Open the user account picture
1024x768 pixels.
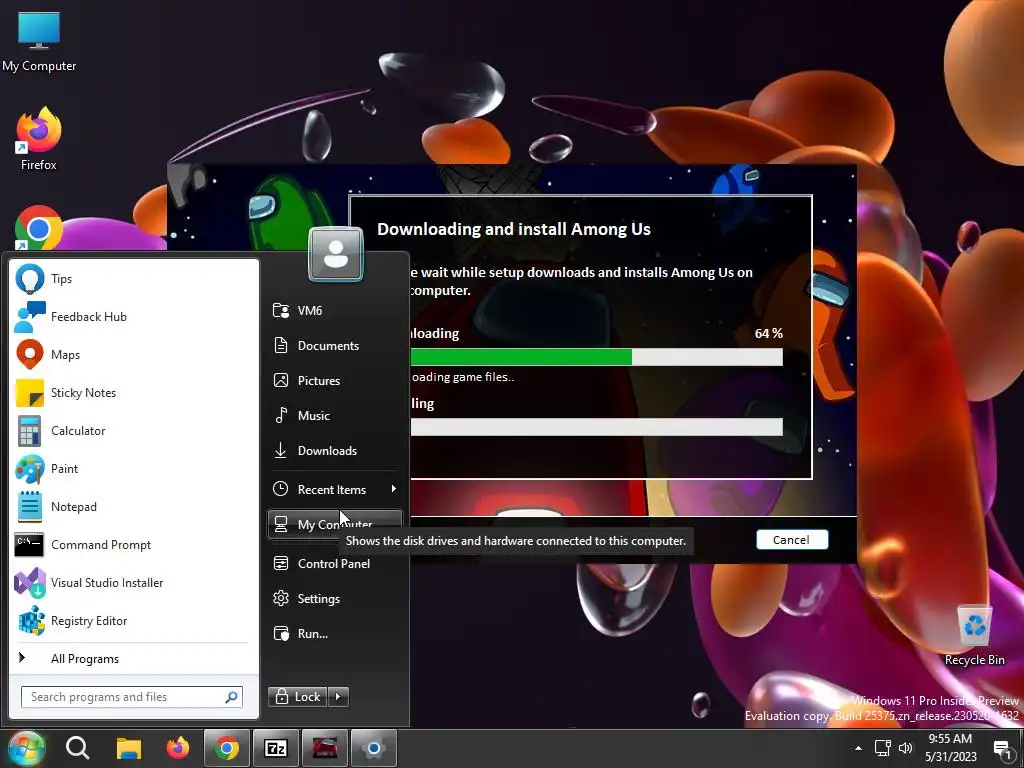tap(336, 254)
